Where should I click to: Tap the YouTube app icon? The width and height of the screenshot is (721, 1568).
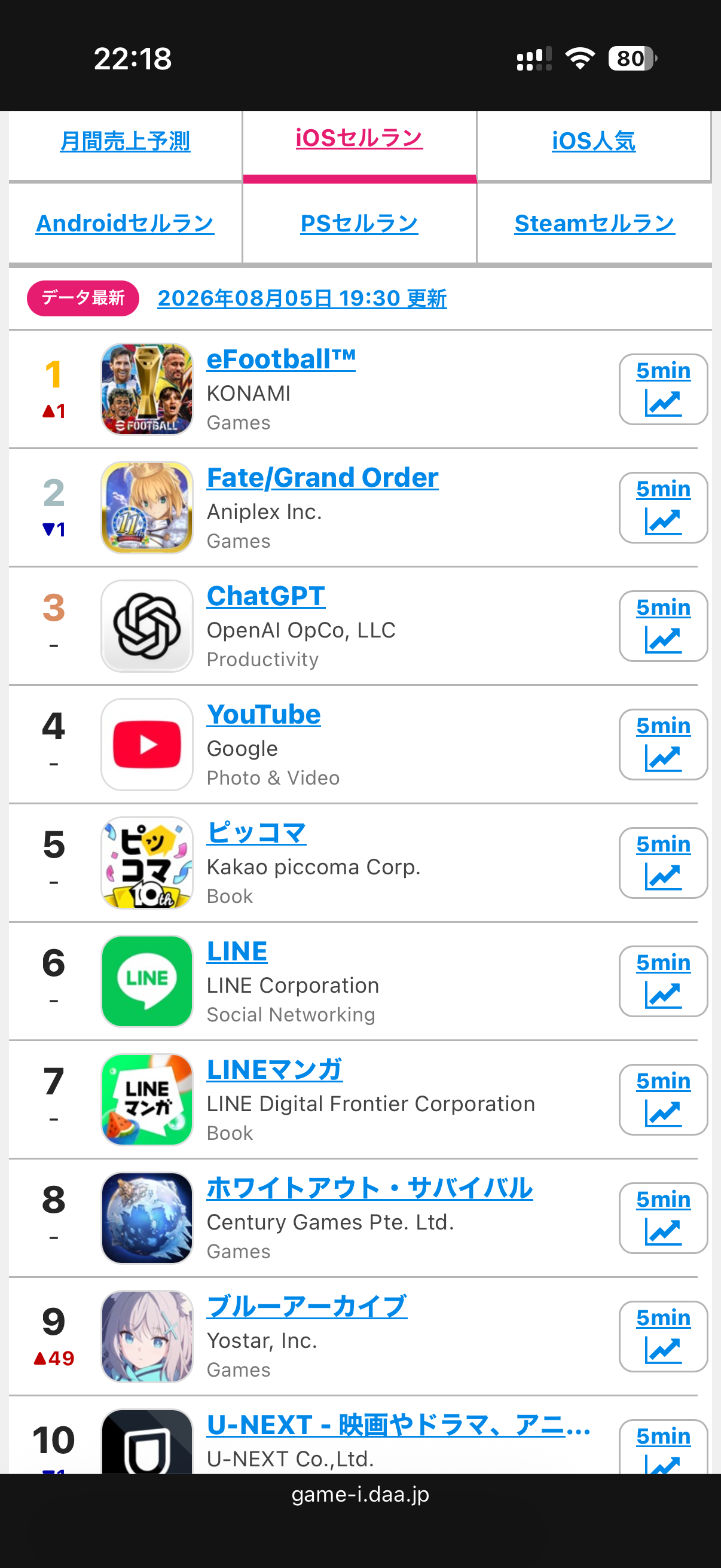point(146,745)
